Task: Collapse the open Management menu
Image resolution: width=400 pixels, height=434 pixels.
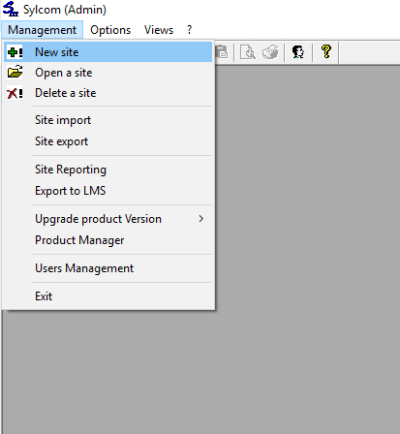Action: click(x=42, y=30)
